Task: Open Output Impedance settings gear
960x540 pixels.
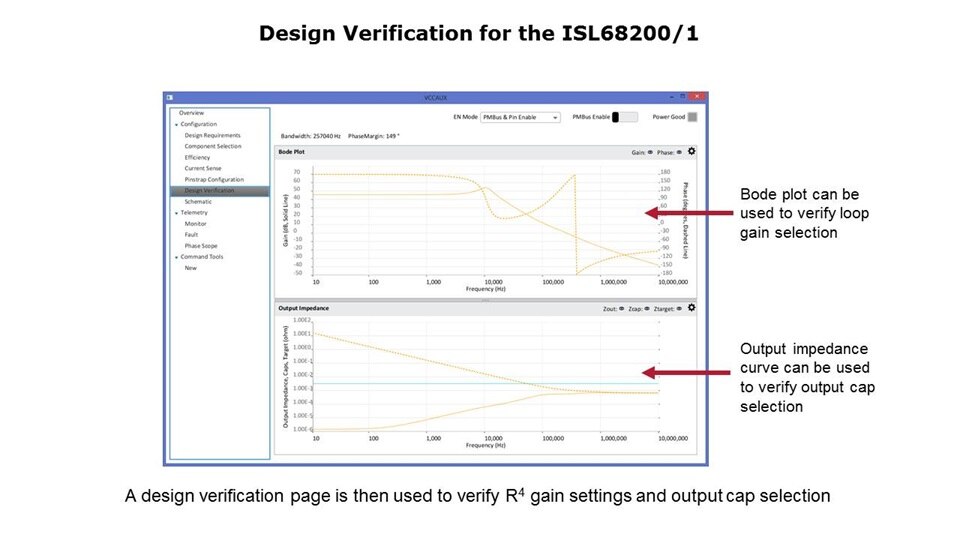Action: pos(691,308)
